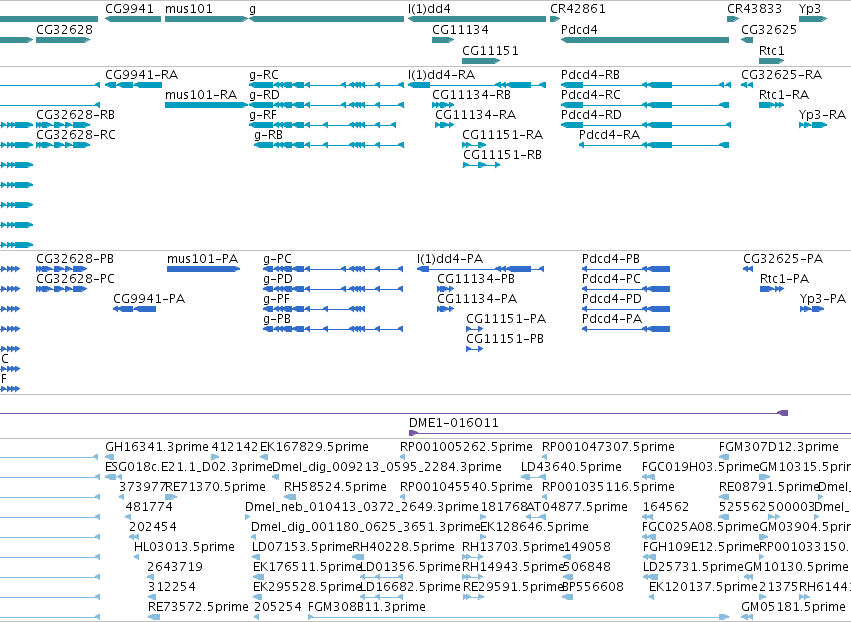Select the CG32628-RB transcript label
The width and height of the screenshot is (851, 622).
75,115
